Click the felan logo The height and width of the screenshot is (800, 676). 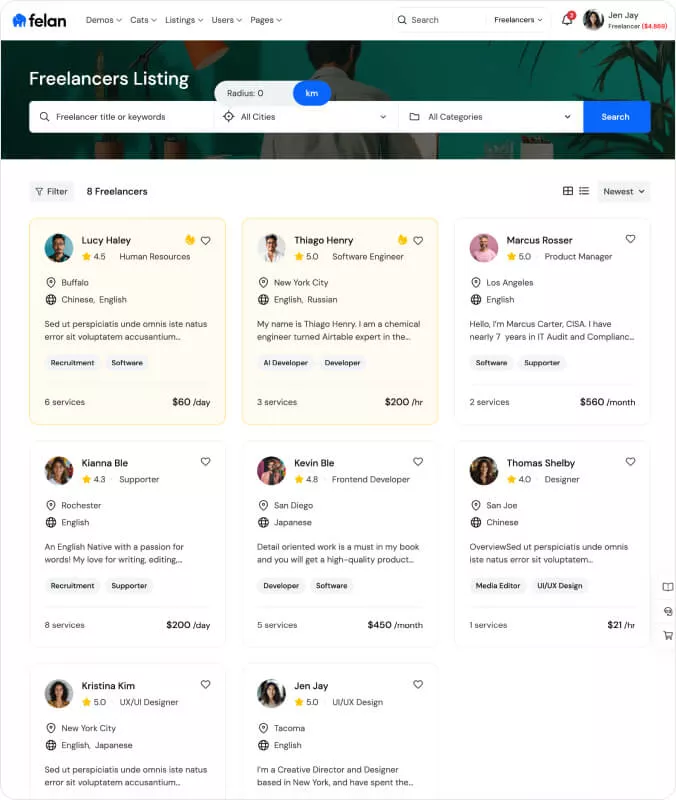(x=40, y=20)
